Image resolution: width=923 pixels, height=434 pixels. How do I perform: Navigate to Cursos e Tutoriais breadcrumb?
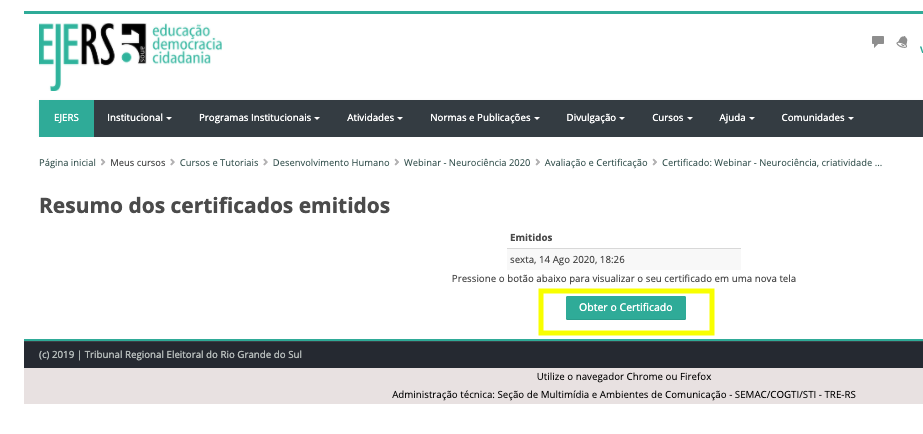click(x=218, y=162)
